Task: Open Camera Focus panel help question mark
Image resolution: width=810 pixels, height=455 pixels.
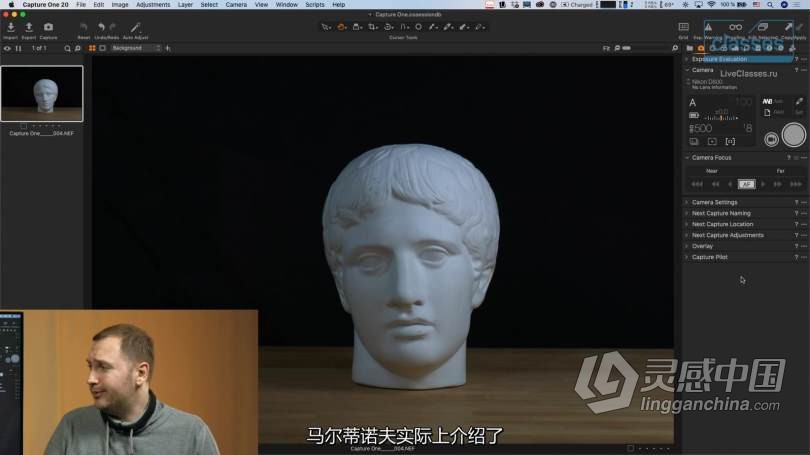Action: [x=789, y=158]
